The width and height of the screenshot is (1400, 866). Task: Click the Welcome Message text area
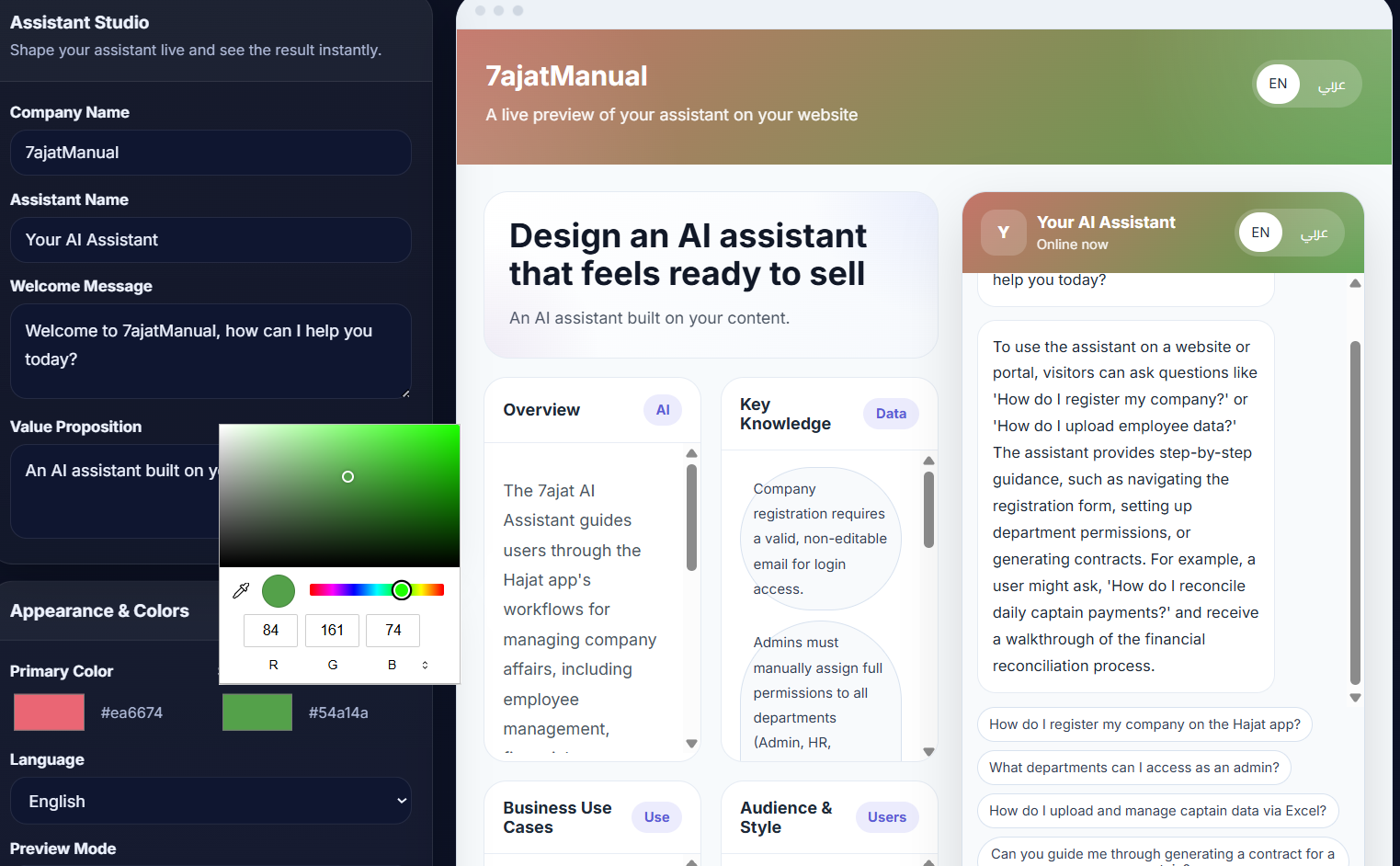[x=211, y=351]
